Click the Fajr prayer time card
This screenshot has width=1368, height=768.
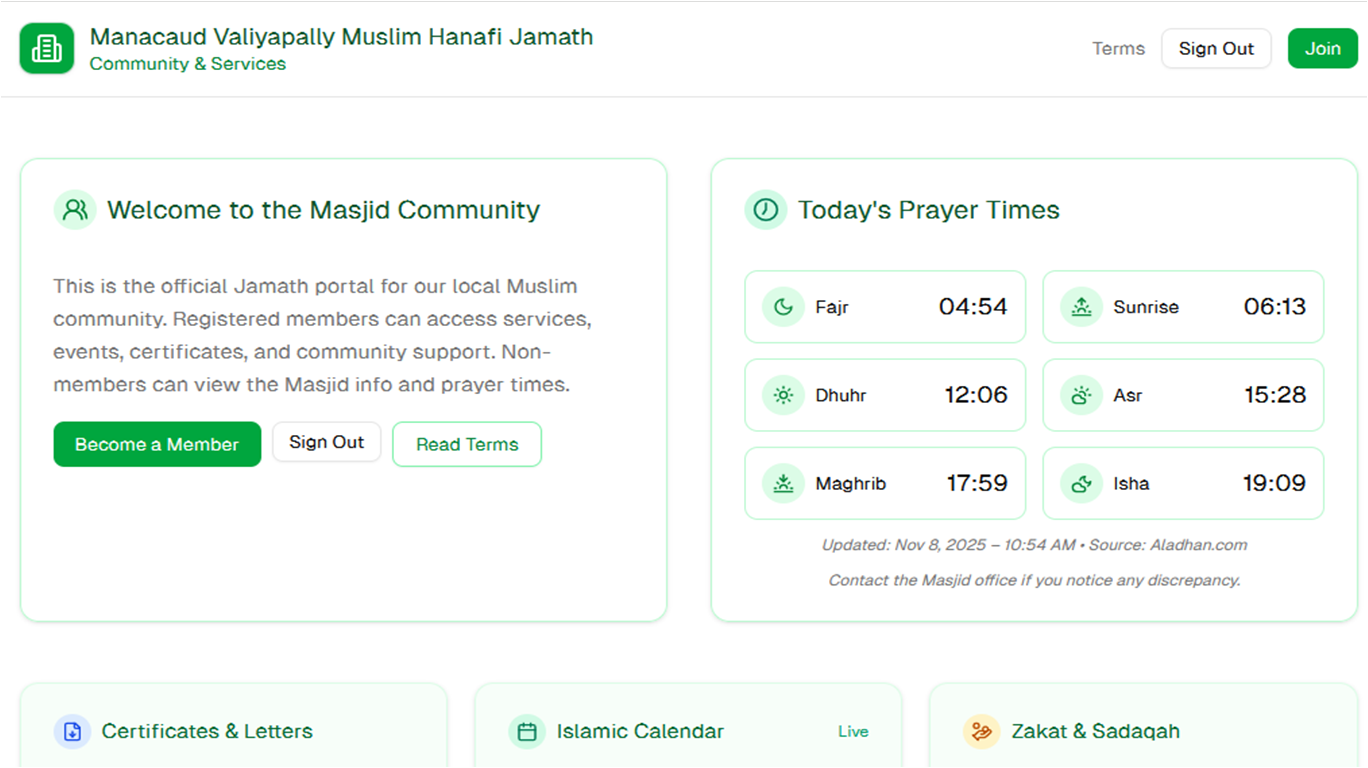point(884,307)
